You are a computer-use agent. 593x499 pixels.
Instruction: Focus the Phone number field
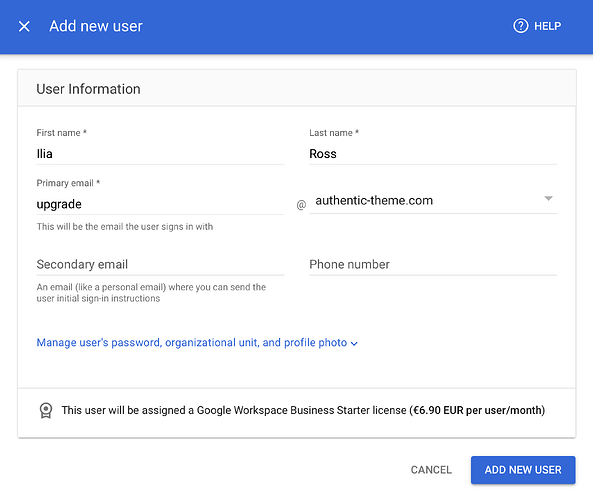(x=433, y=264)
